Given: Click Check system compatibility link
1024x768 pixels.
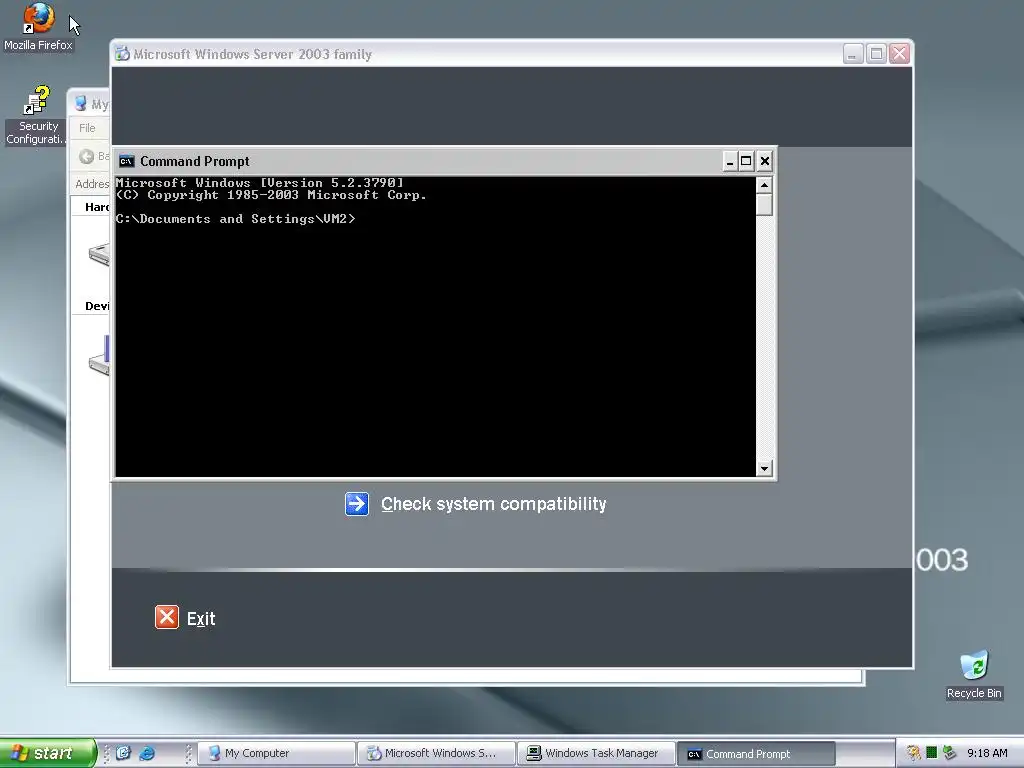Looking at the screenshot, I should pos(494,504).
